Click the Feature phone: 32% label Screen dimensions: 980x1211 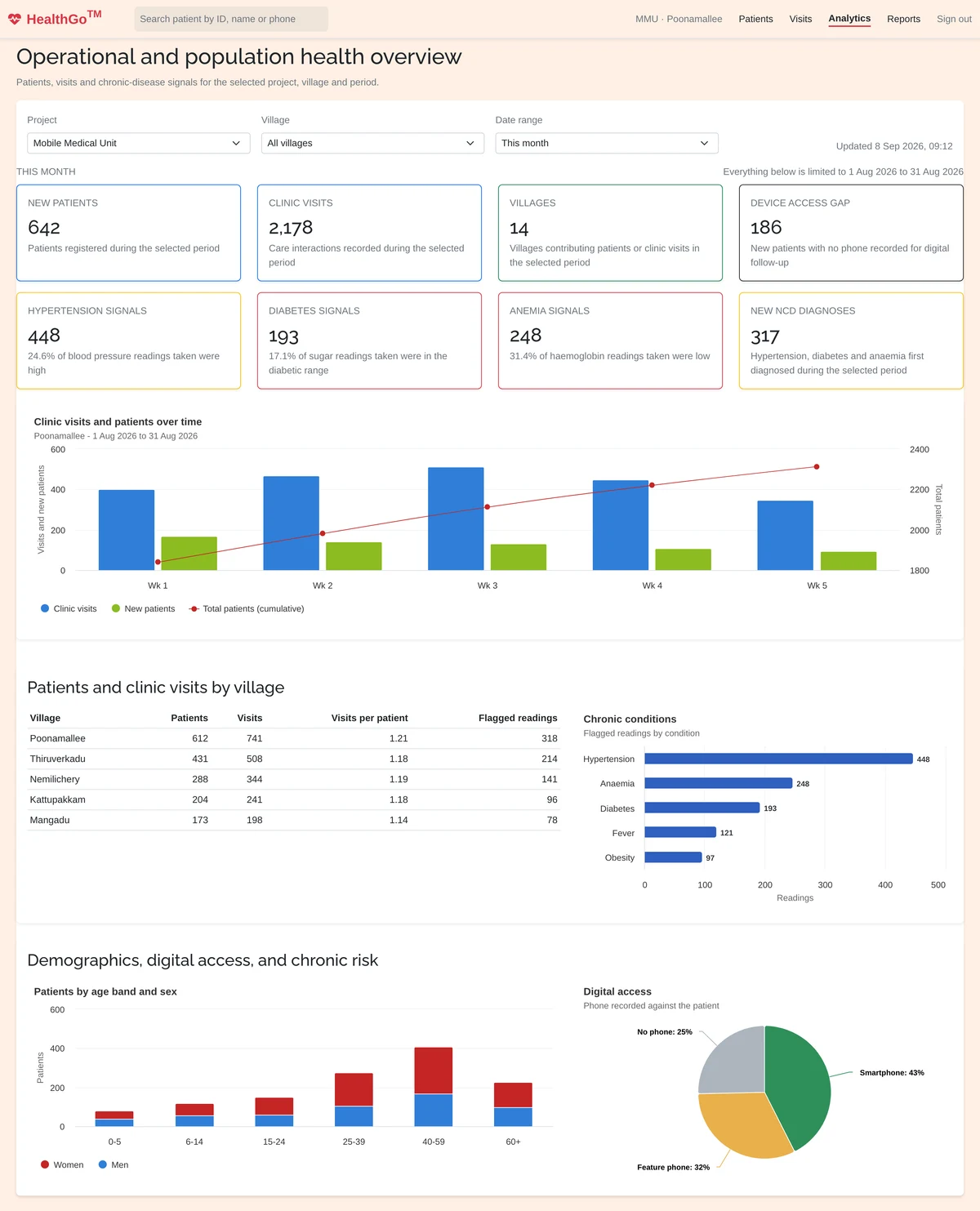(x=674, y=1168)
